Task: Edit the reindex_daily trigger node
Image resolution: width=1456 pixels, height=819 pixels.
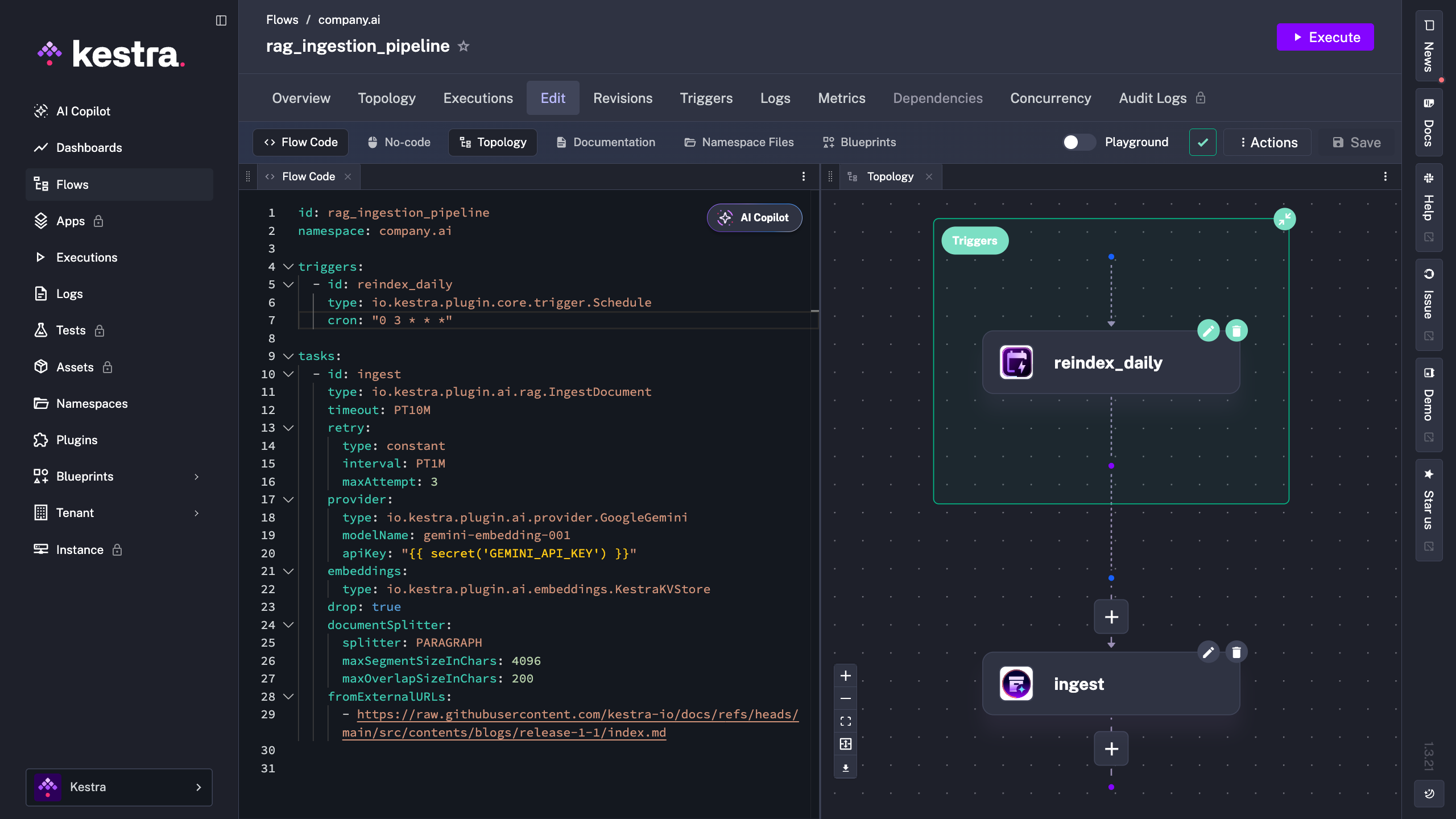Action: point(1208,330)
